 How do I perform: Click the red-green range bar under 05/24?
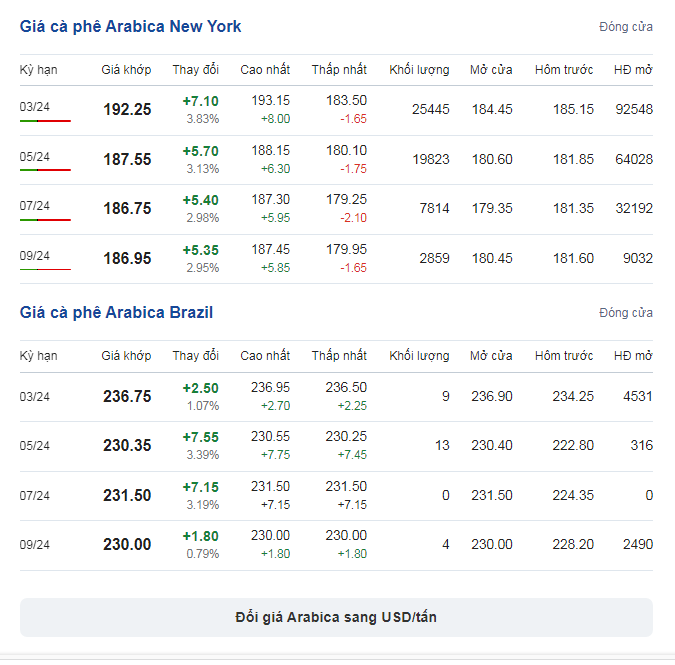(x=45, y=170)
